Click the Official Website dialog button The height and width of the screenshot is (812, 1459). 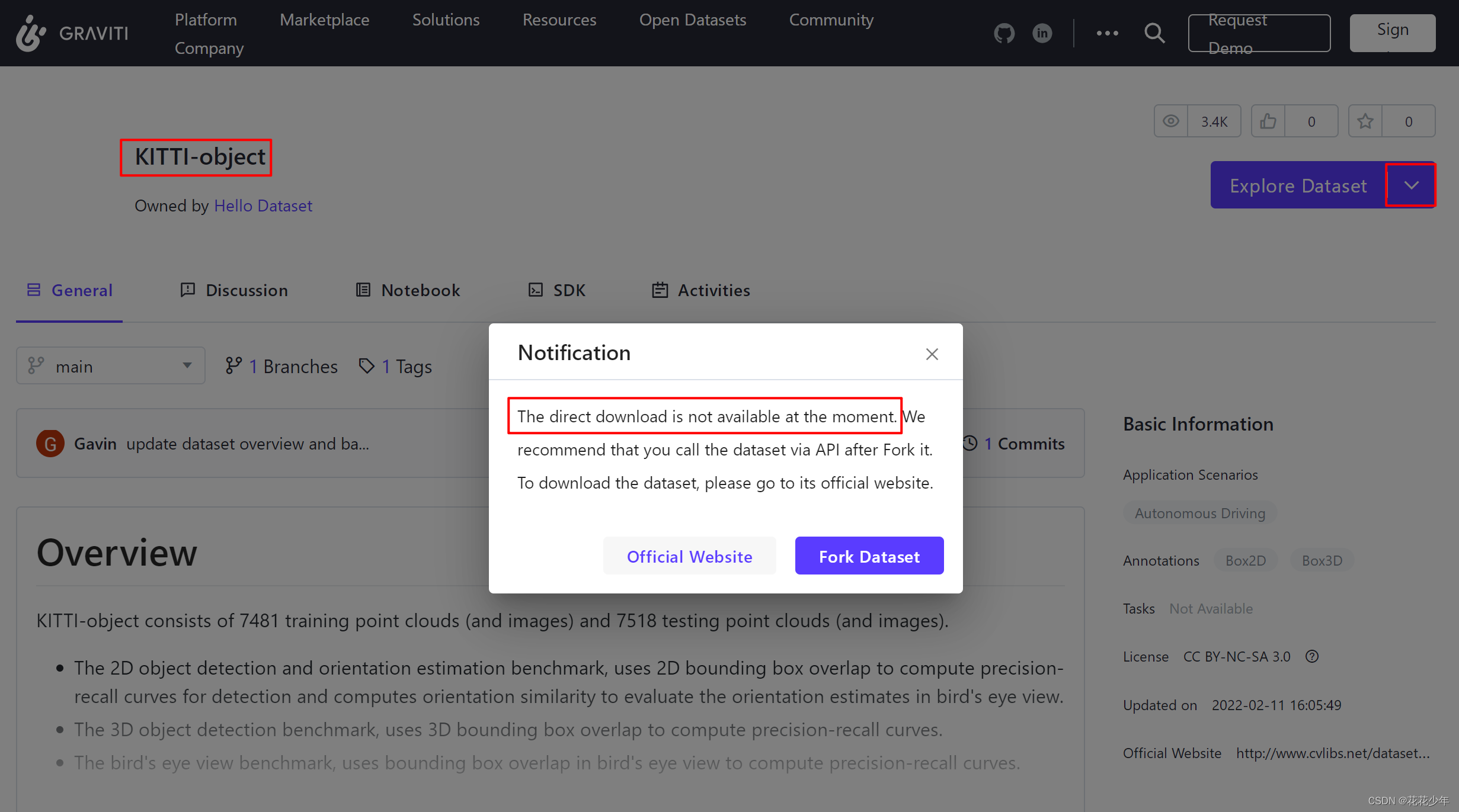tap(689, 556)
